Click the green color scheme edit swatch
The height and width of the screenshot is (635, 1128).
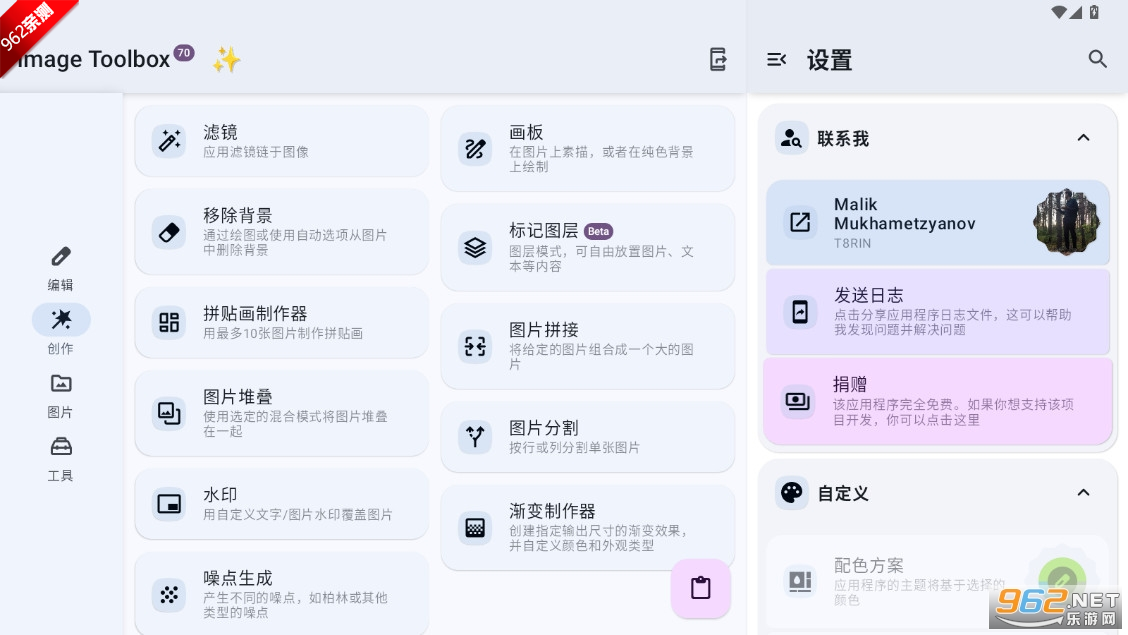[1062, 578]
